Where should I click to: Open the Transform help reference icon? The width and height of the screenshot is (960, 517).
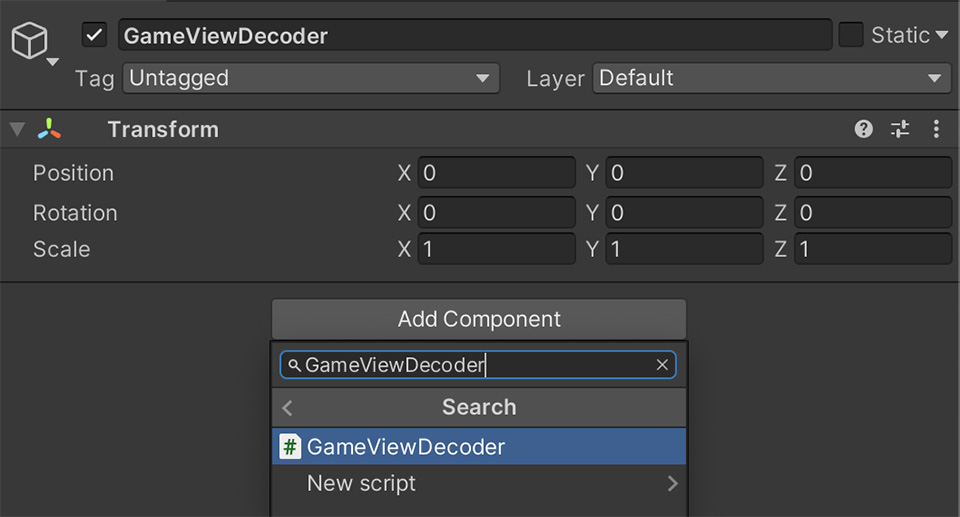coord(864,129)
